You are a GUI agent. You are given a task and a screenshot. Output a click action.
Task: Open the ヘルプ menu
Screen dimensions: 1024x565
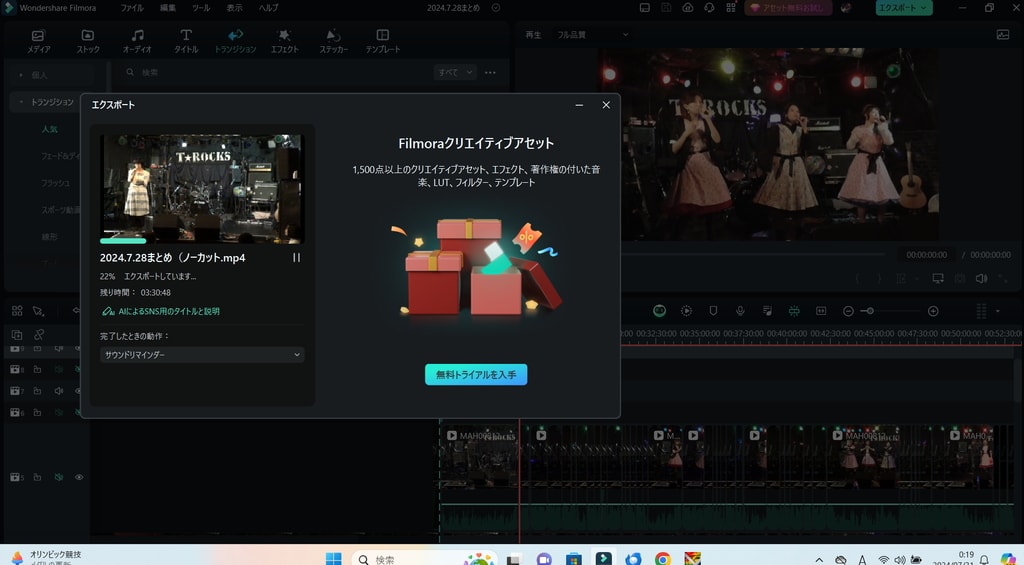pyautogui.click(x=268, y=8)
